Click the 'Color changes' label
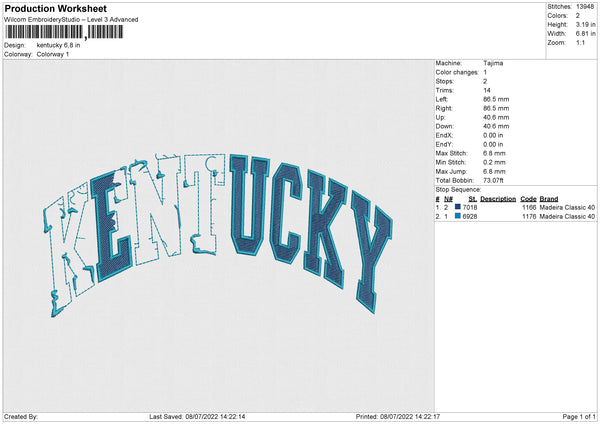This screenshot has height=424, width=600. point(457,72)
